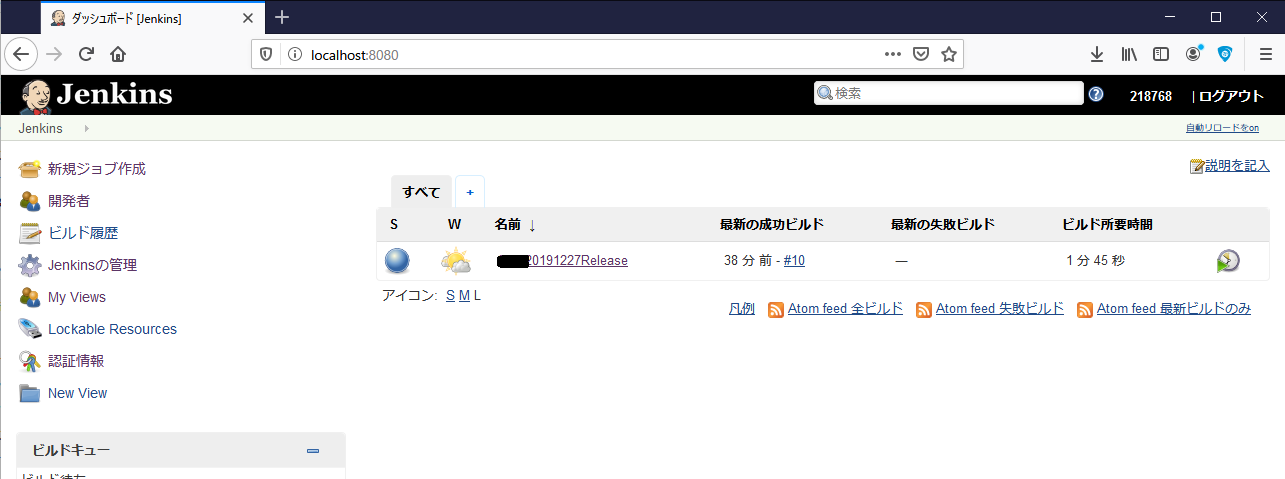Click the Jenkins breadcrumb link
This screenshot has width=1285, height=479.
point(40,129)
